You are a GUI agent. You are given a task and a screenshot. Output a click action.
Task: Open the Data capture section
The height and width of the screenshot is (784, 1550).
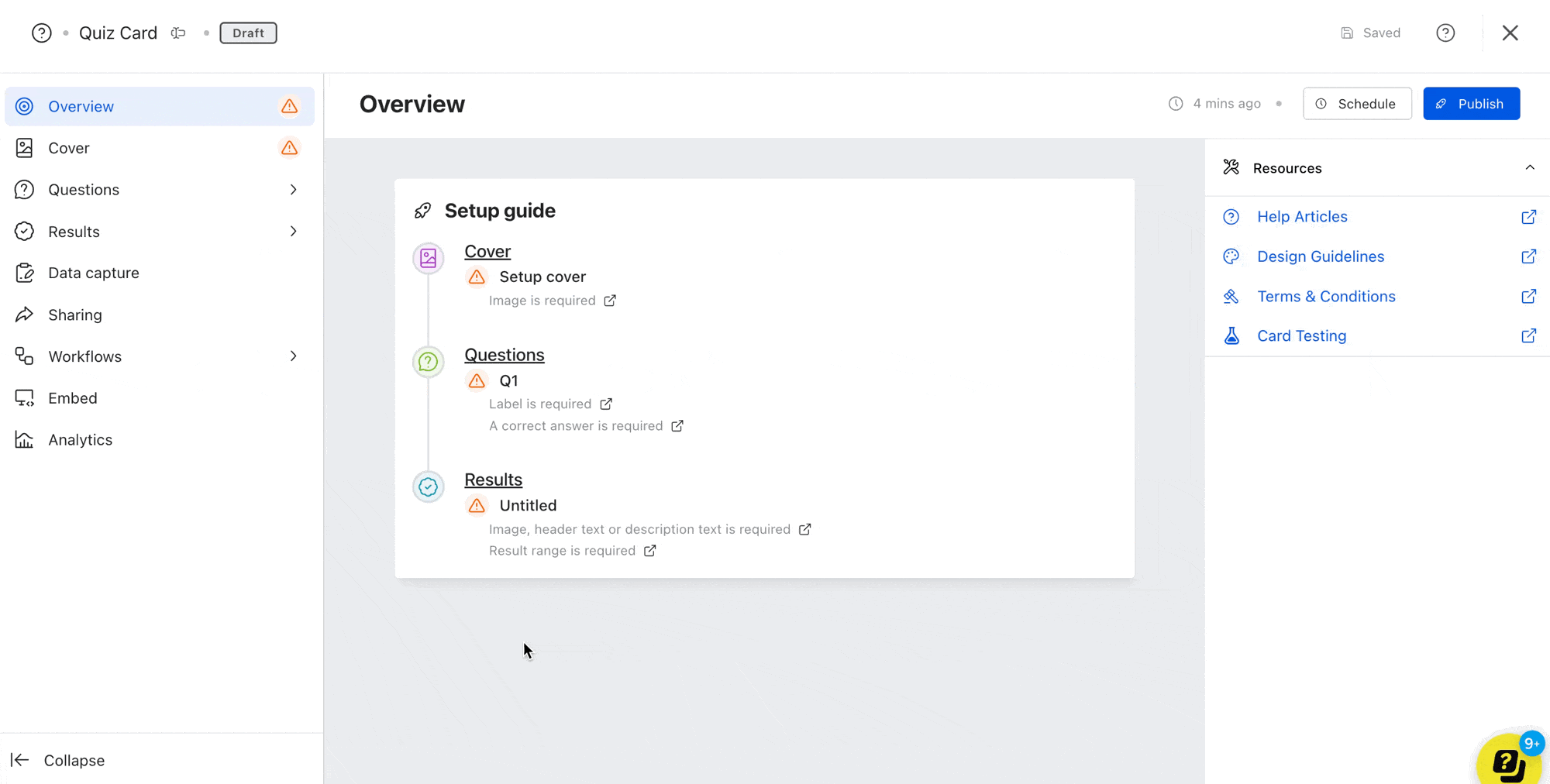[x=93, y=273]
